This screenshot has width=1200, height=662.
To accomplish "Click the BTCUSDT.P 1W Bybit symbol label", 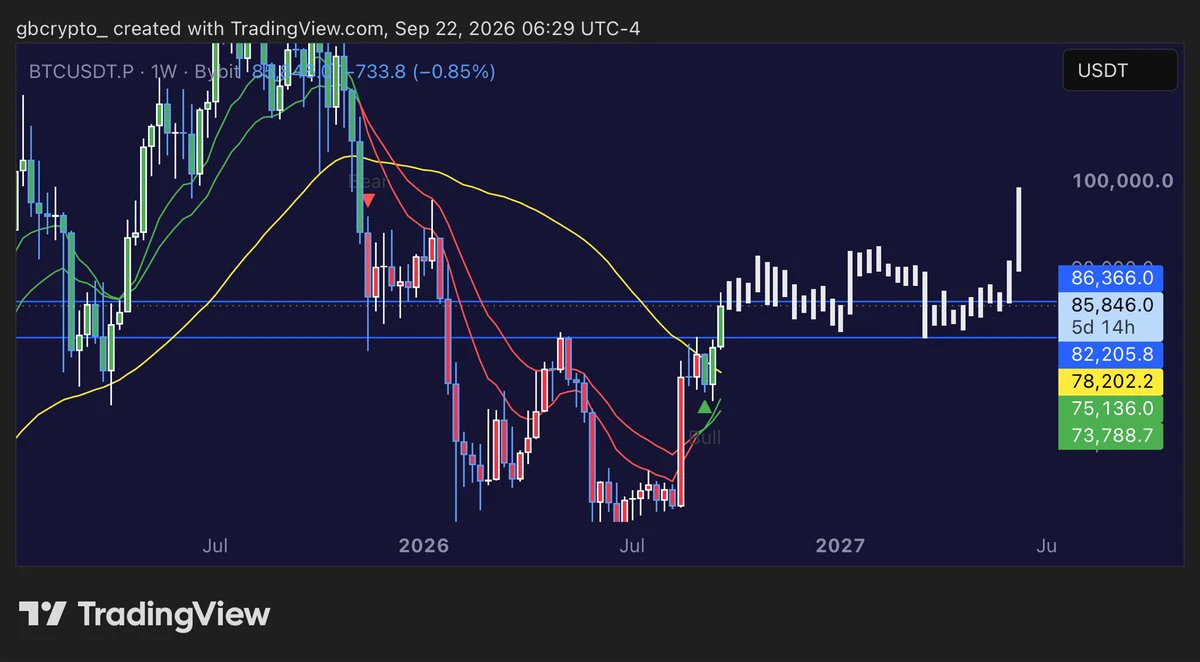I will click(x=135, y=71).
